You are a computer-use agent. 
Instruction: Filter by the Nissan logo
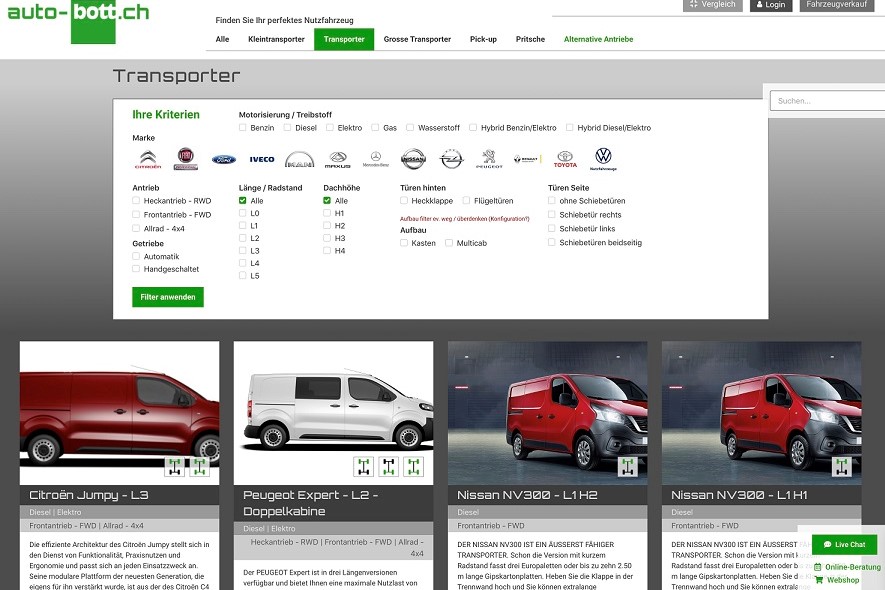pos(413,159)
